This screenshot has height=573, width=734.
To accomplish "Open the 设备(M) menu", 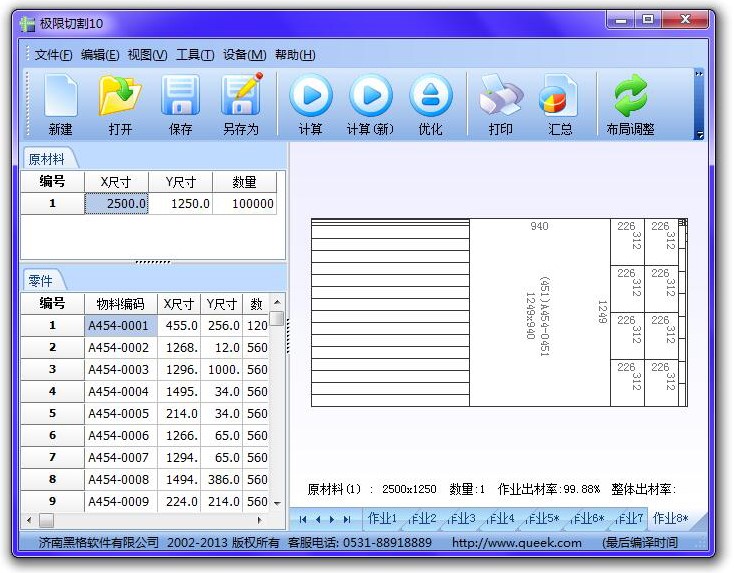I will [244, 55].
